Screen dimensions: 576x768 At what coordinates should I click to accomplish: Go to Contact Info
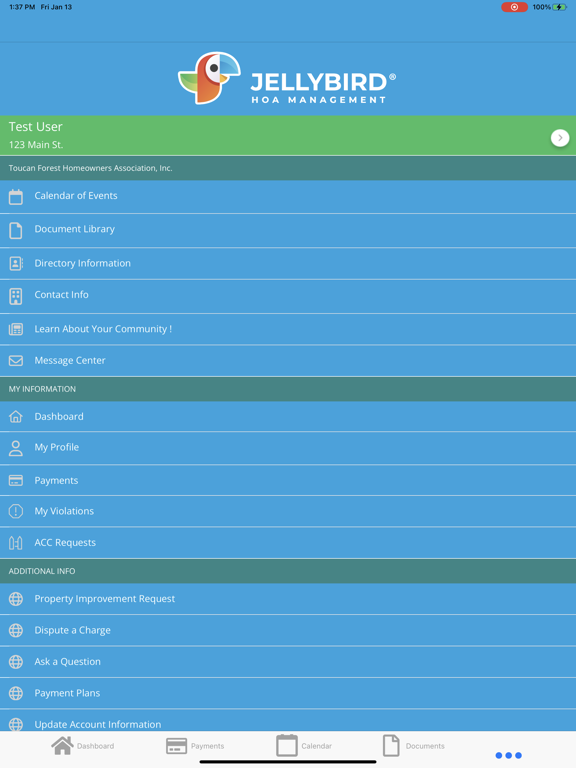click(x=288, y=296)
